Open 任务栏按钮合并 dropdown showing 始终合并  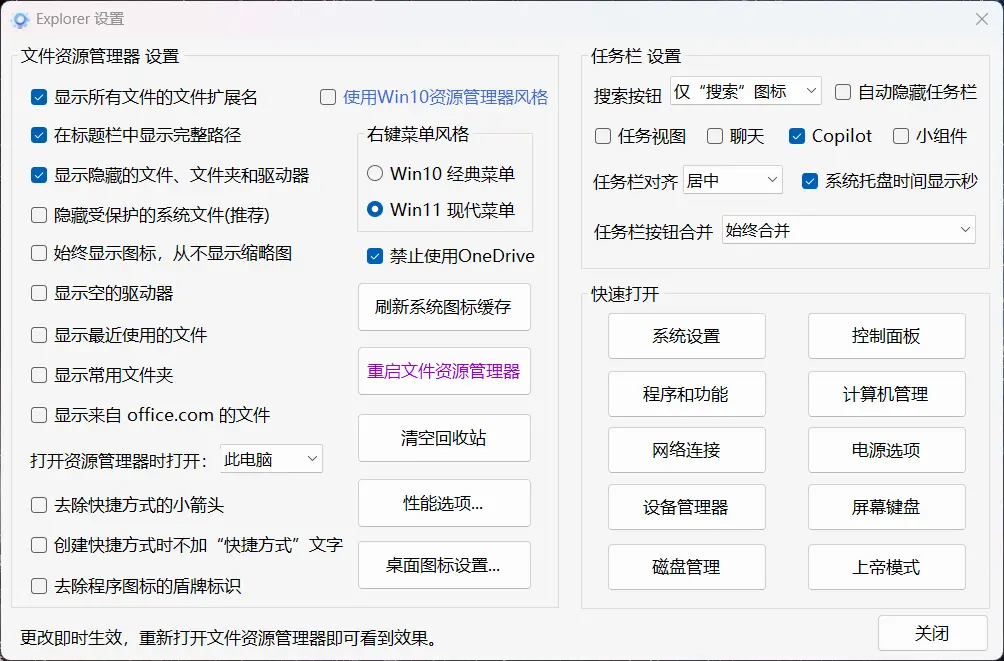848,229
